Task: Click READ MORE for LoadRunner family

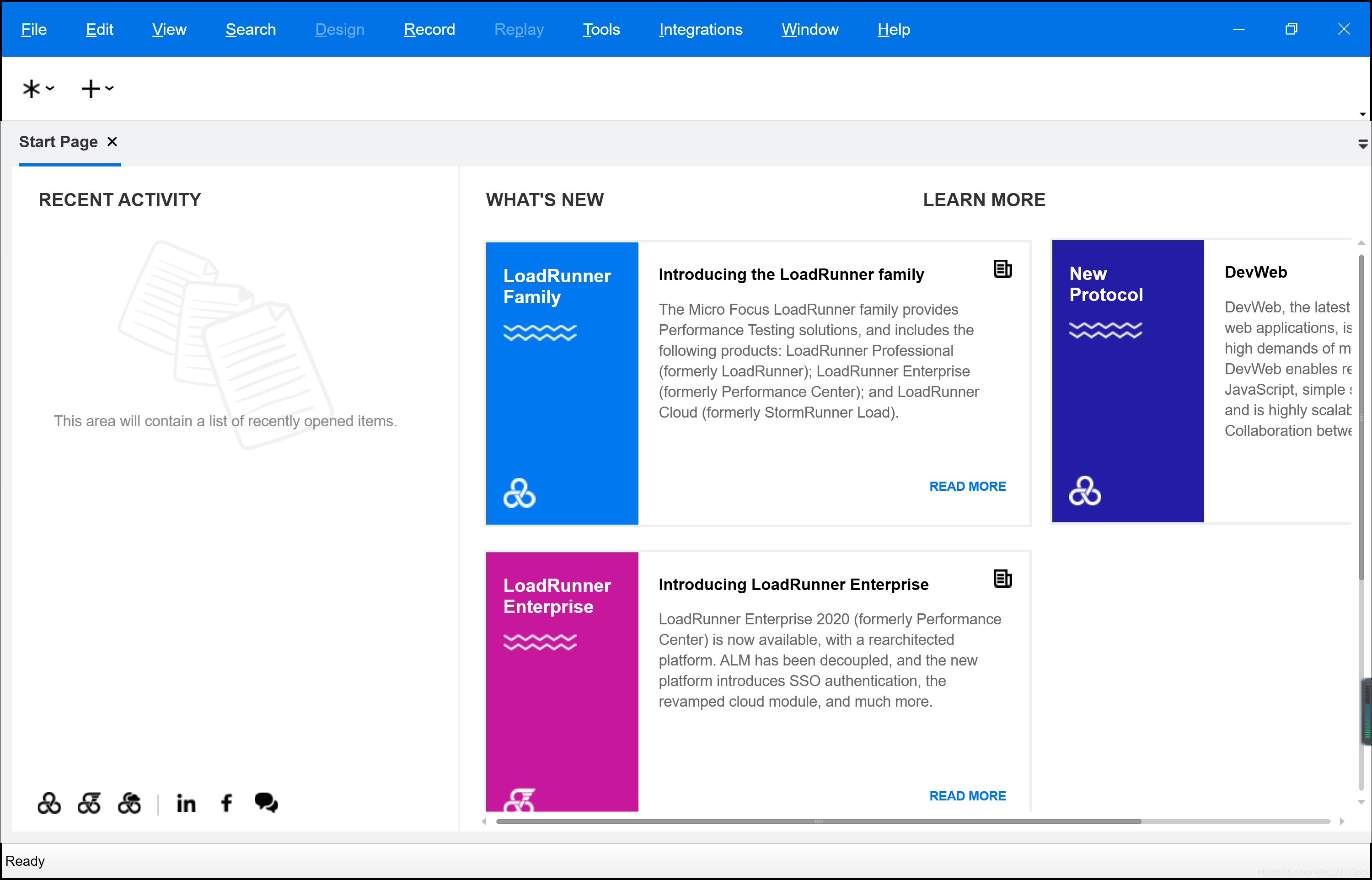Action: click(968, 486)
